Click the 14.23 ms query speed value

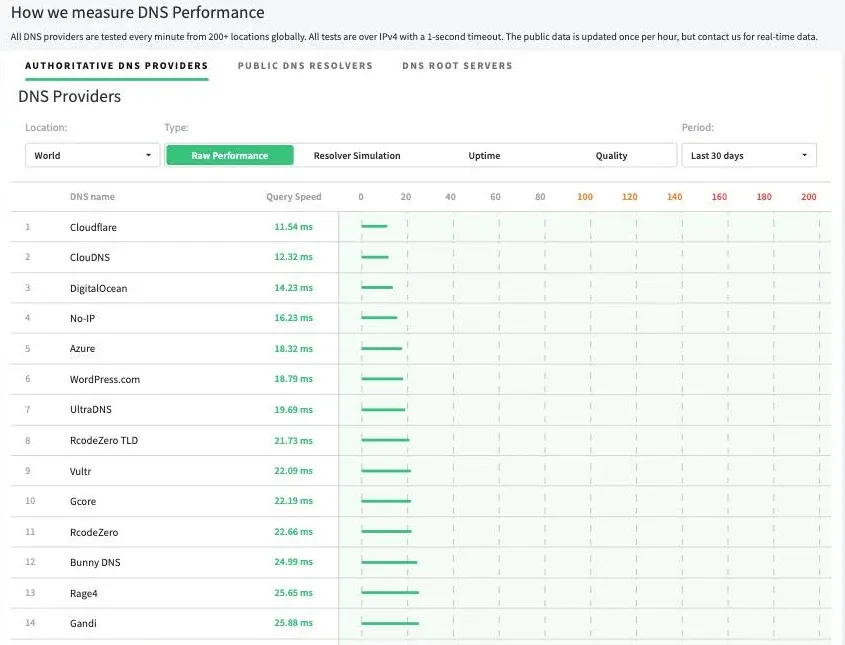(x=293, y=288)
